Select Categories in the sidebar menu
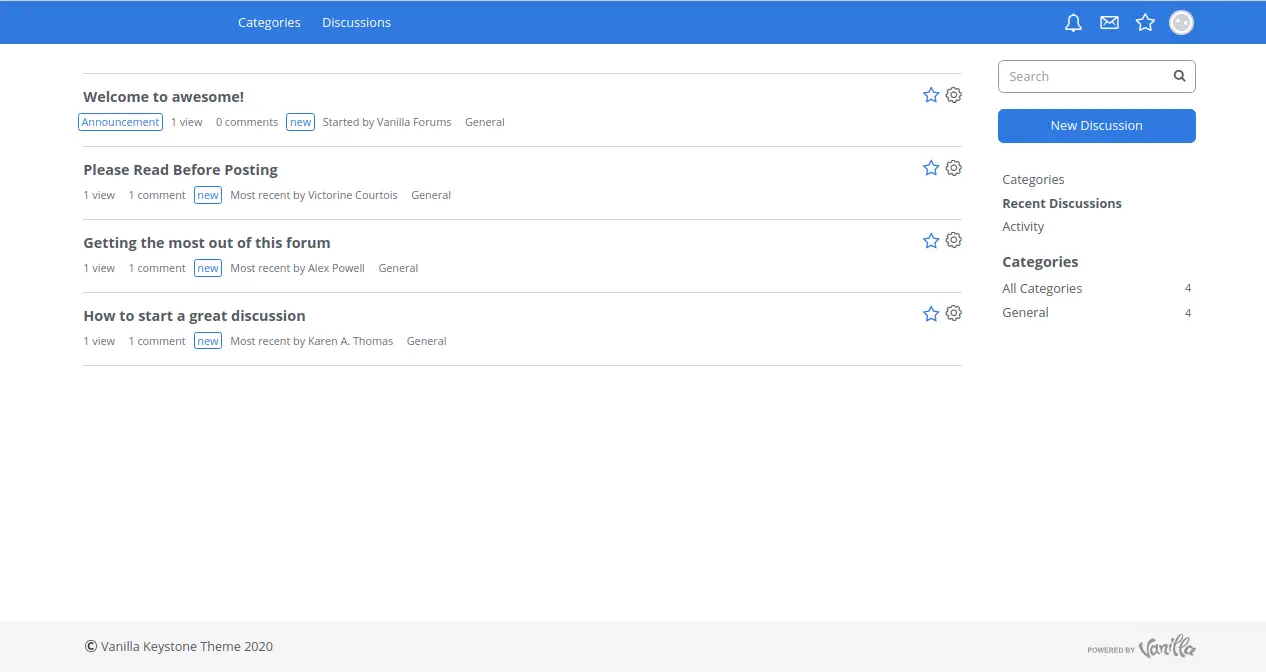 [x=1033, y=180]
